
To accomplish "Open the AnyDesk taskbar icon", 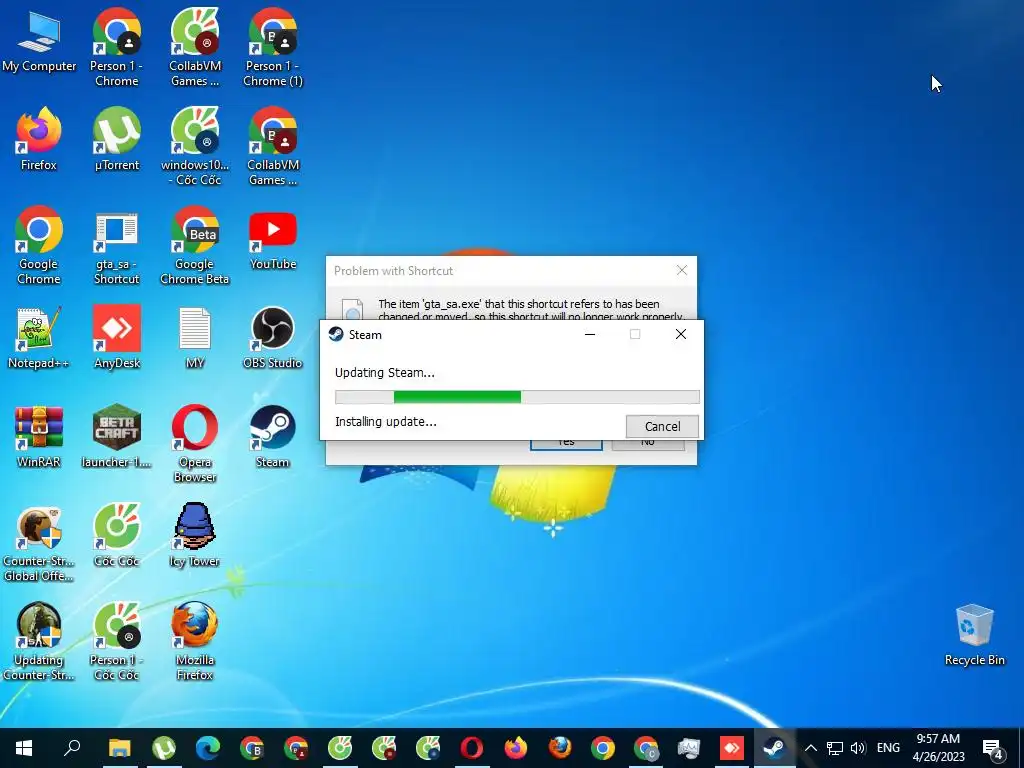I will [x=731, y=748].
